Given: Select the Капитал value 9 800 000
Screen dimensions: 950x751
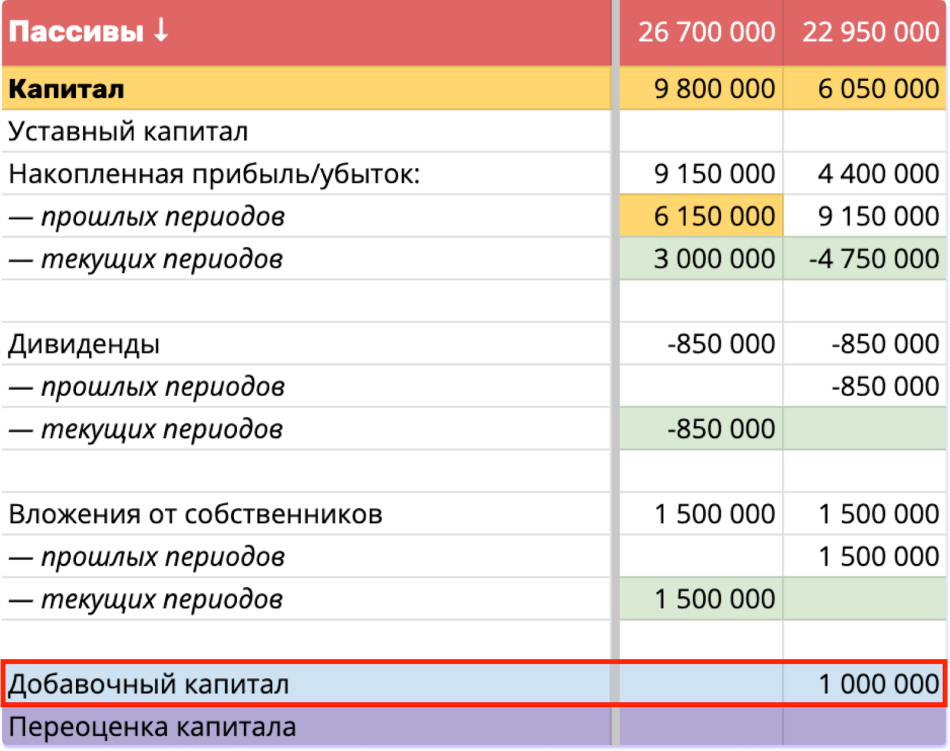Looking at the screenshot, I should tap(714, 89).
